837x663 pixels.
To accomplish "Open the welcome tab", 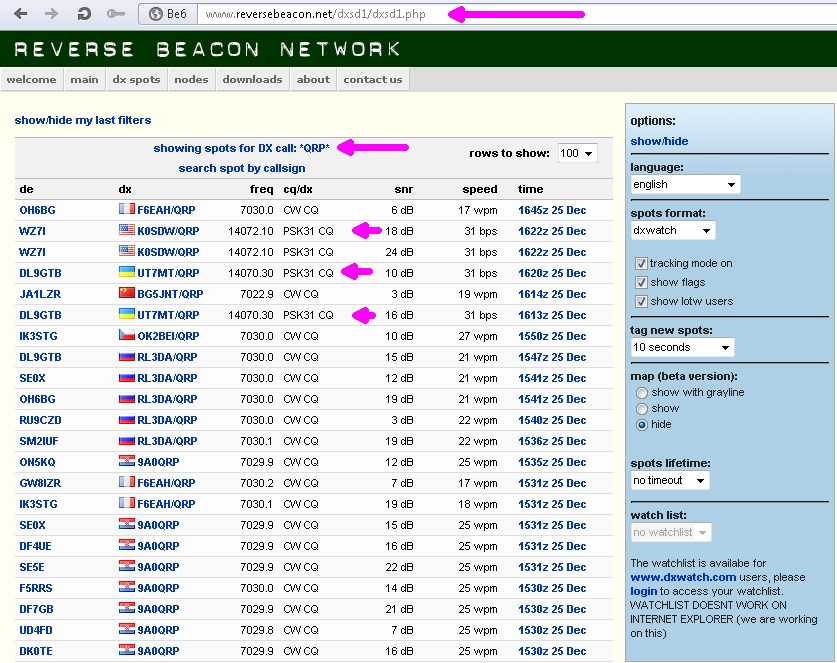I will (x=31, y=80).
